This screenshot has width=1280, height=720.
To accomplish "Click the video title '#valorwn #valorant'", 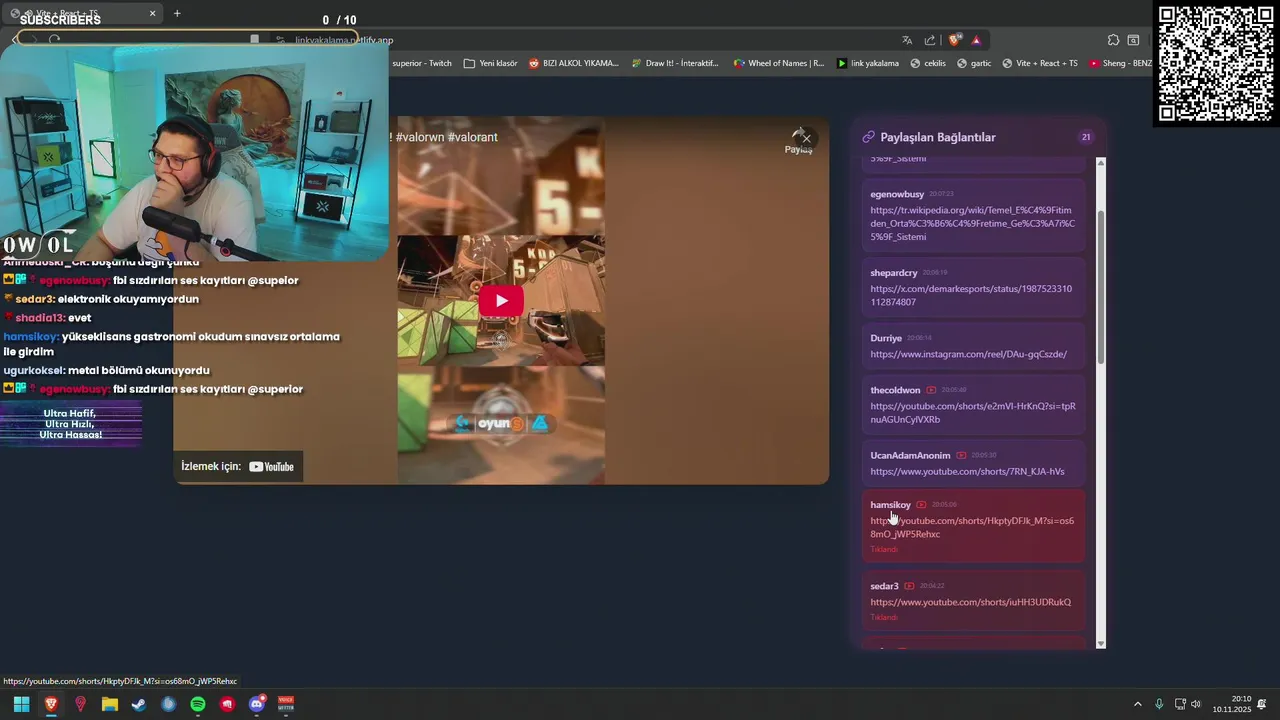I will [447, 137].
